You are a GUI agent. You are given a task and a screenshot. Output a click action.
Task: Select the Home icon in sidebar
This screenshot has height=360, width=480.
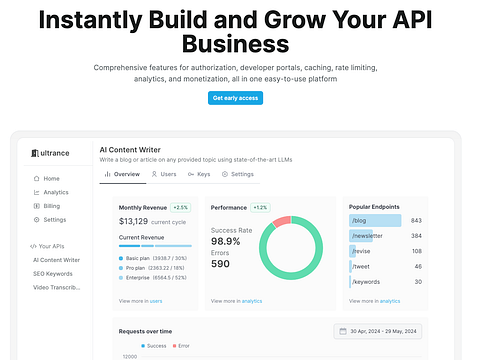(x=37, y=179)
